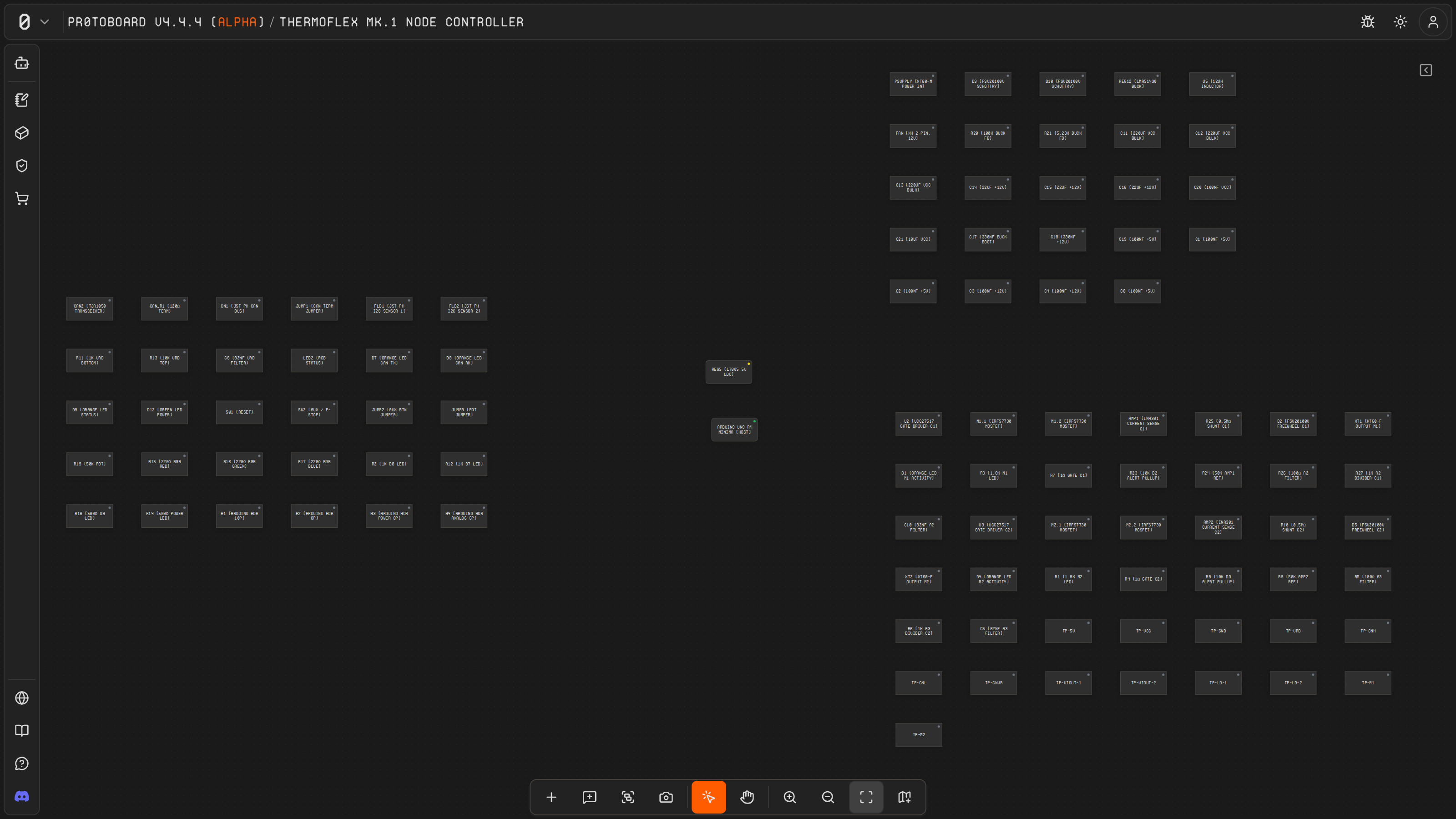Select the hand pan tool
This screenshot has width=1456, height=819.
pyautogui.click(x=747, y=797)
